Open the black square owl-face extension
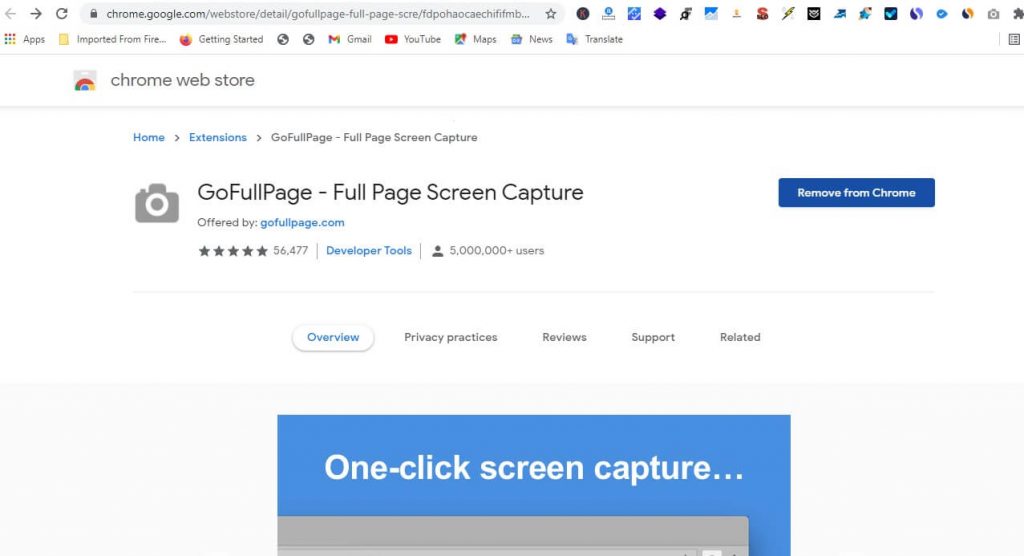Image resolution: width=1024 pixels, height=556 pixels. [x=814, y=14]
